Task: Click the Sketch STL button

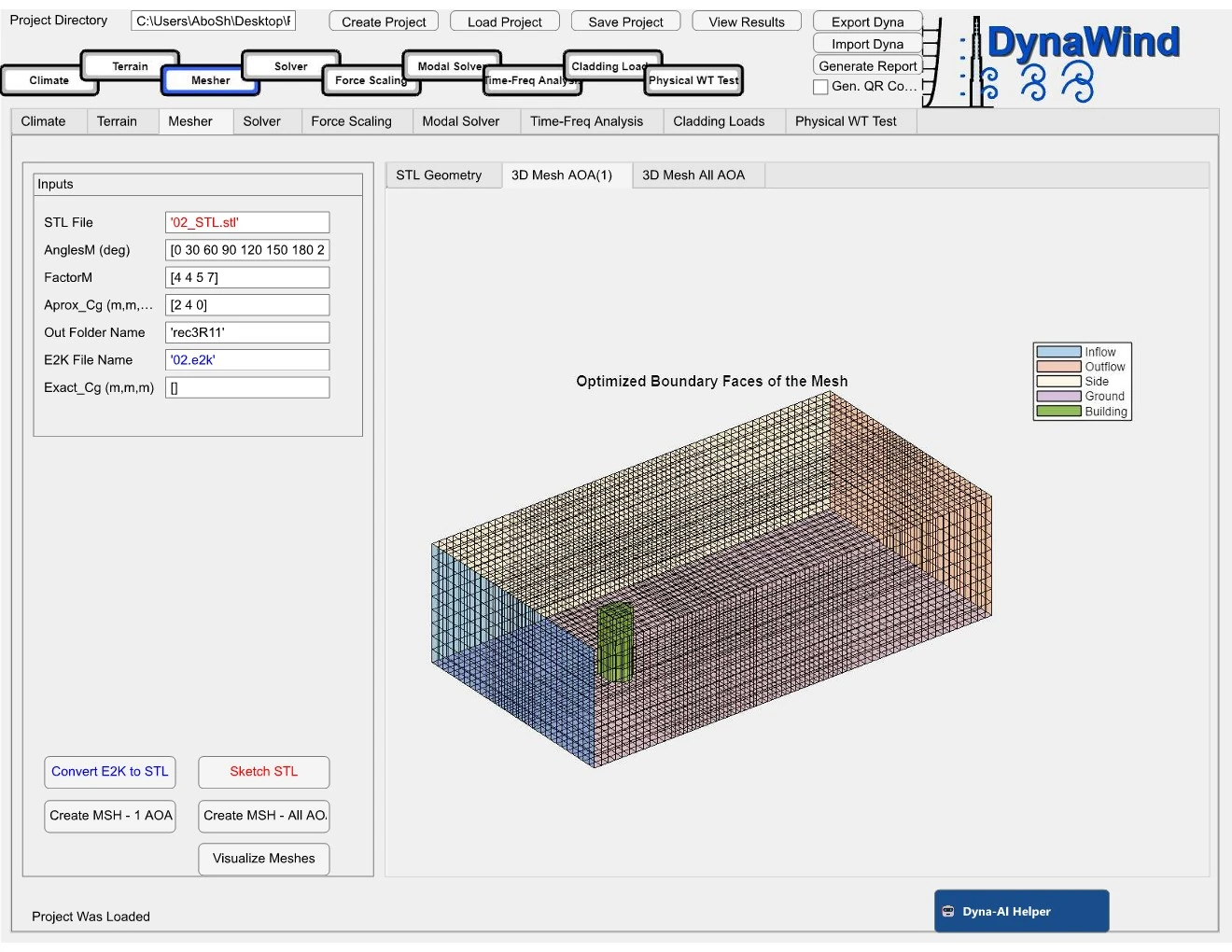Action: click(x=264, y=772)
